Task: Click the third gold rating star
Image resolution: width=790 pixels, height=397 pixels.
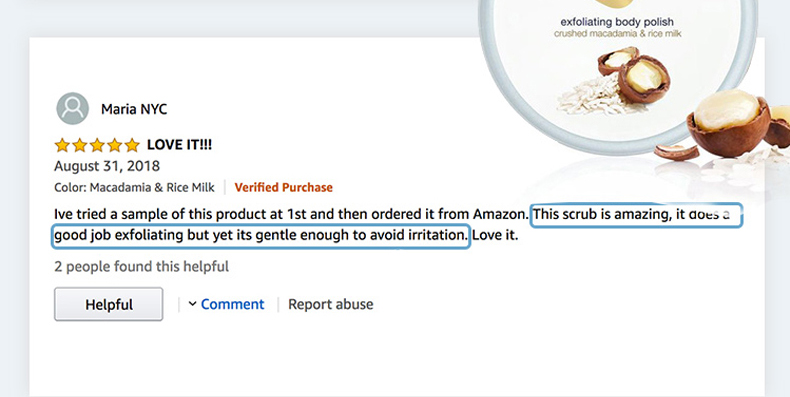Action: click(x=97, y=145)
